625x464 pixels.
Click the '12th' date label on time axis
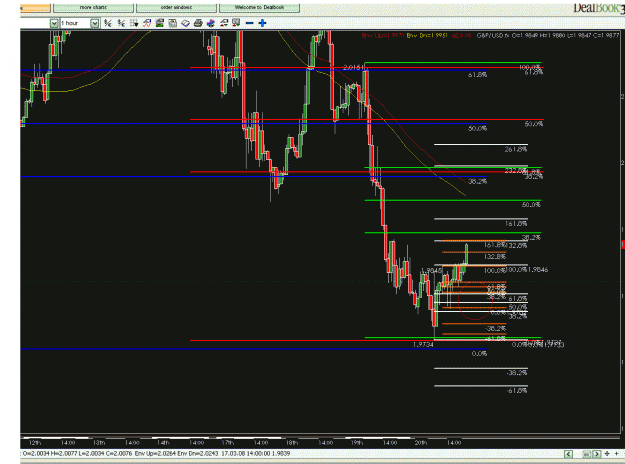[35, 442]
